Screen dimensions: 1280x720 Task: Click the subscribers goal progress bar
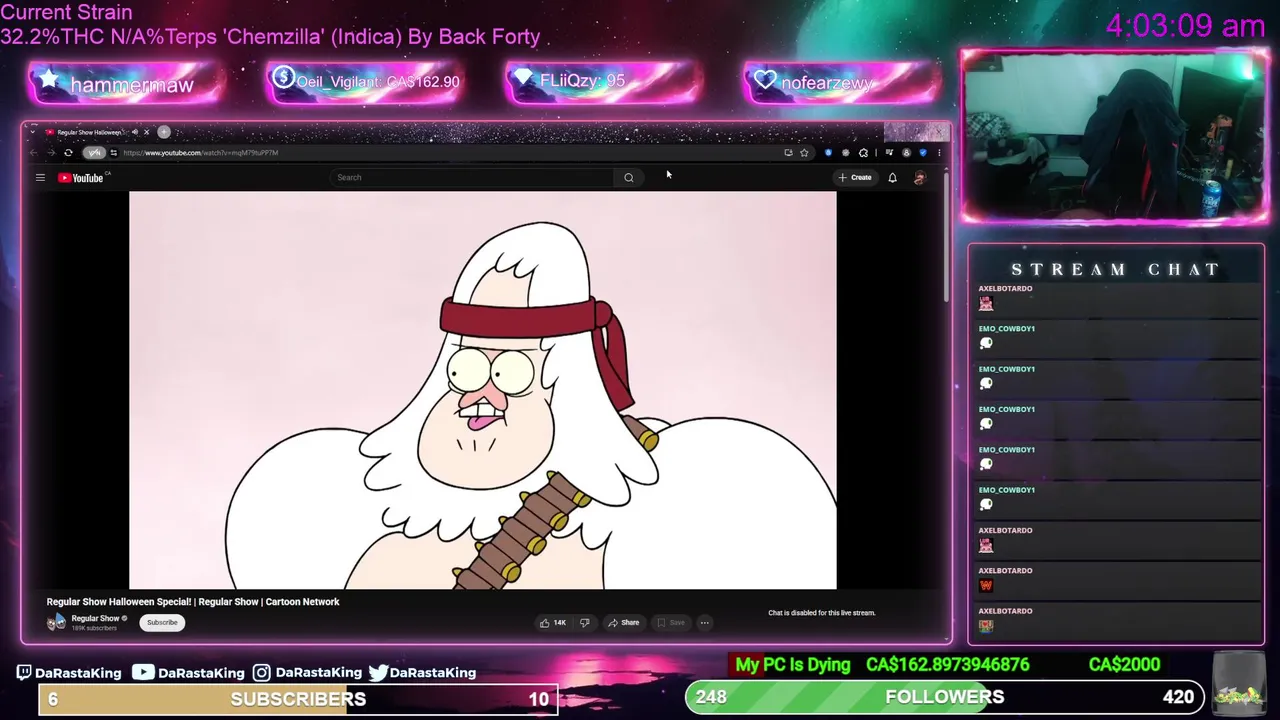pyautogui.click(x=298, y=699)
